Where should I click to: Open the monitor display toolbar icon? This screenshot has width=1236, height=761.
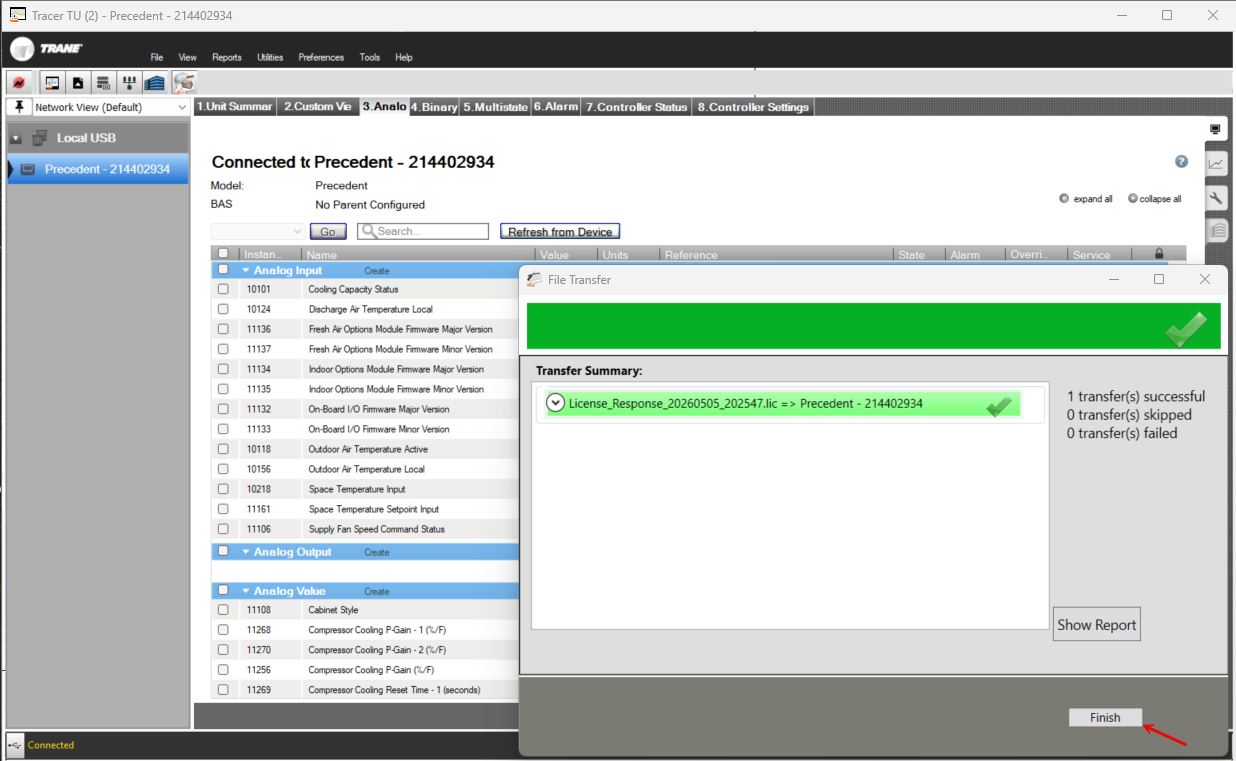point(52,83)
